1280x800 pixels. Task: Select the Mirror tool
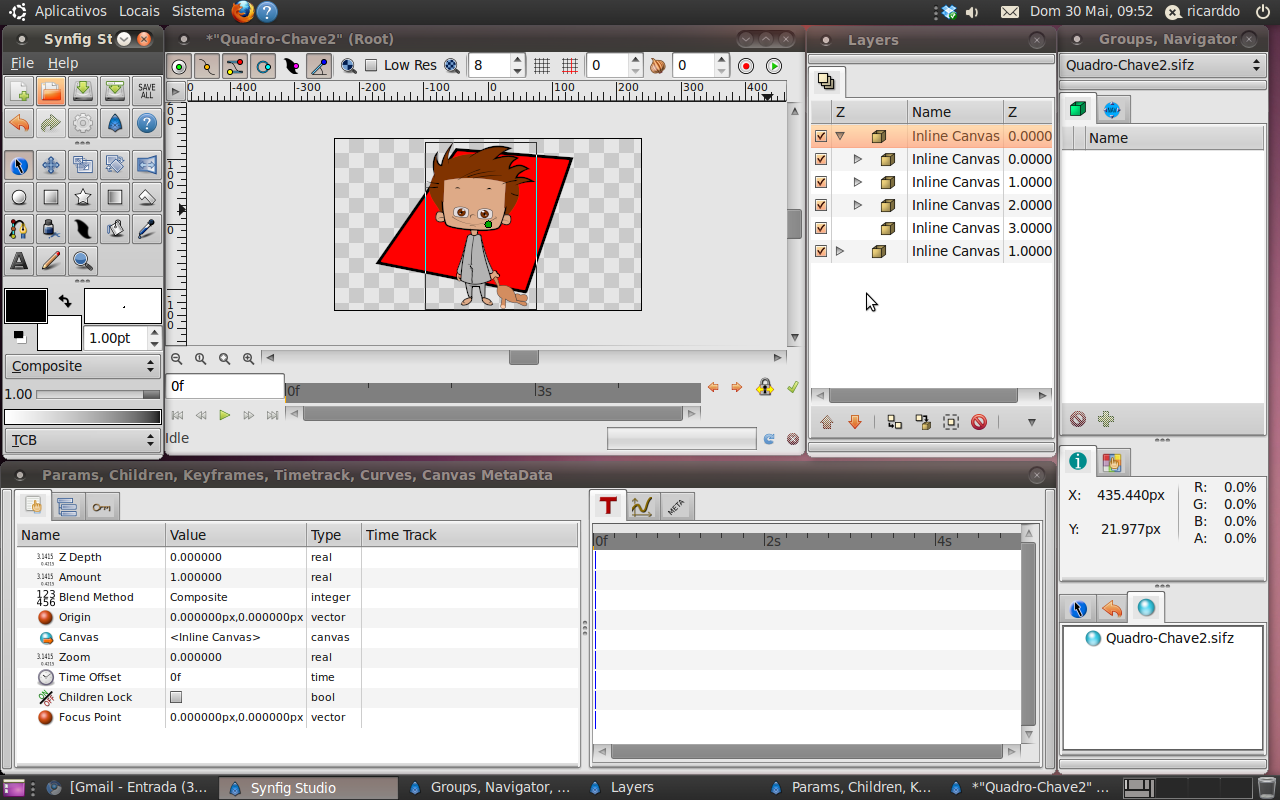147,165
